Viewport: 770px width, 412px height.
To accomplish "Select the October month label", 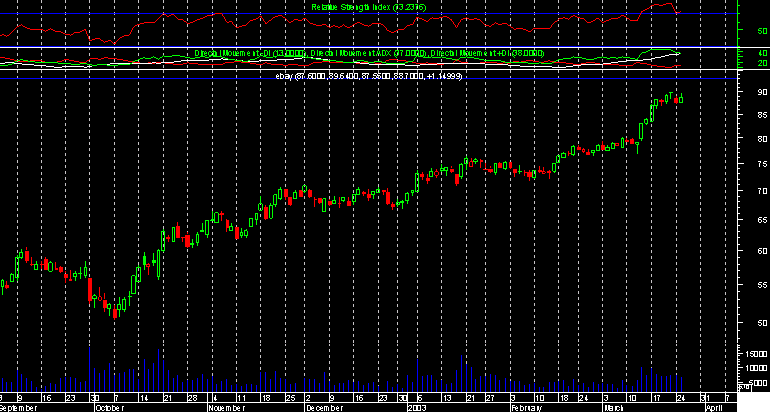I will tap(110, 408).
